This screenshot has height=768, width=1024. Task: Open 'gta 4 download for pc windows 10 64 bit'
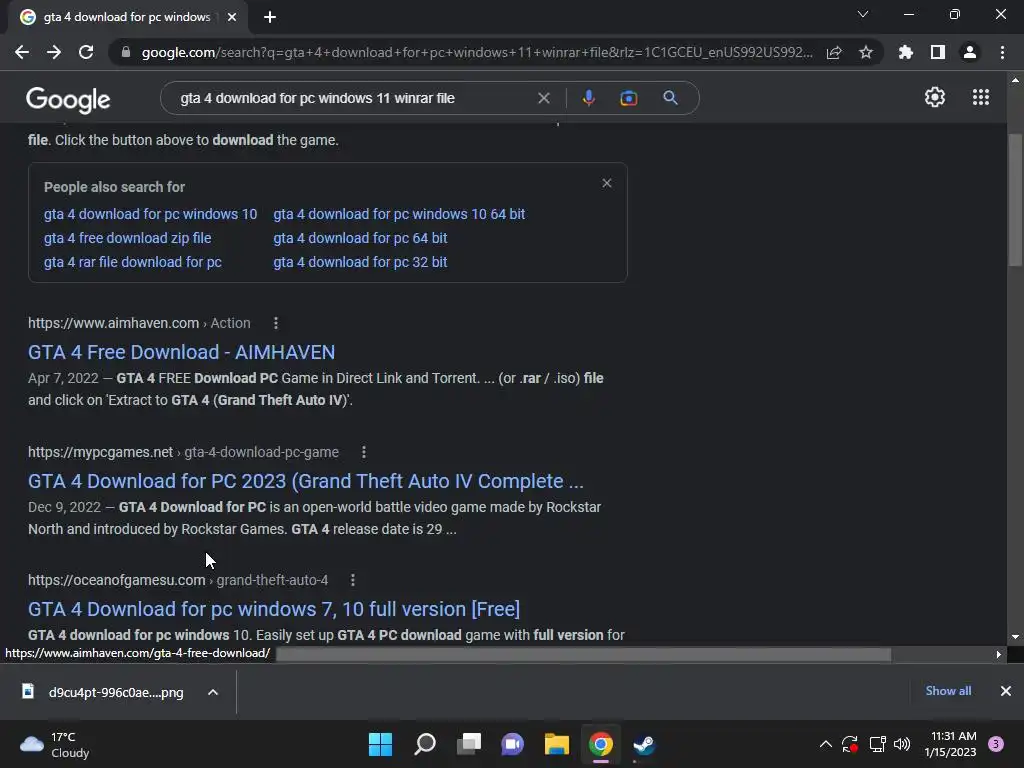[x=399, y=214]
